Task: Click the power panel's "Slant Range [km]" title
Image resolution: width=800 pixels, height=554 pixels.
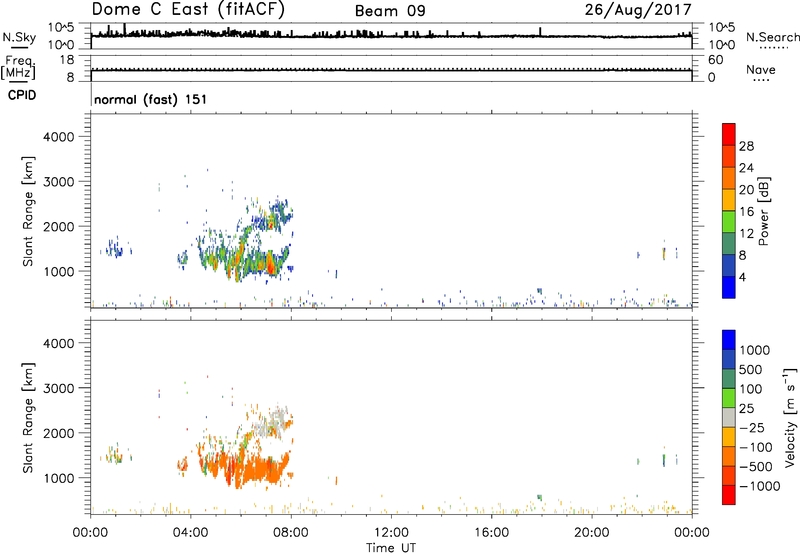Action: 28,211
